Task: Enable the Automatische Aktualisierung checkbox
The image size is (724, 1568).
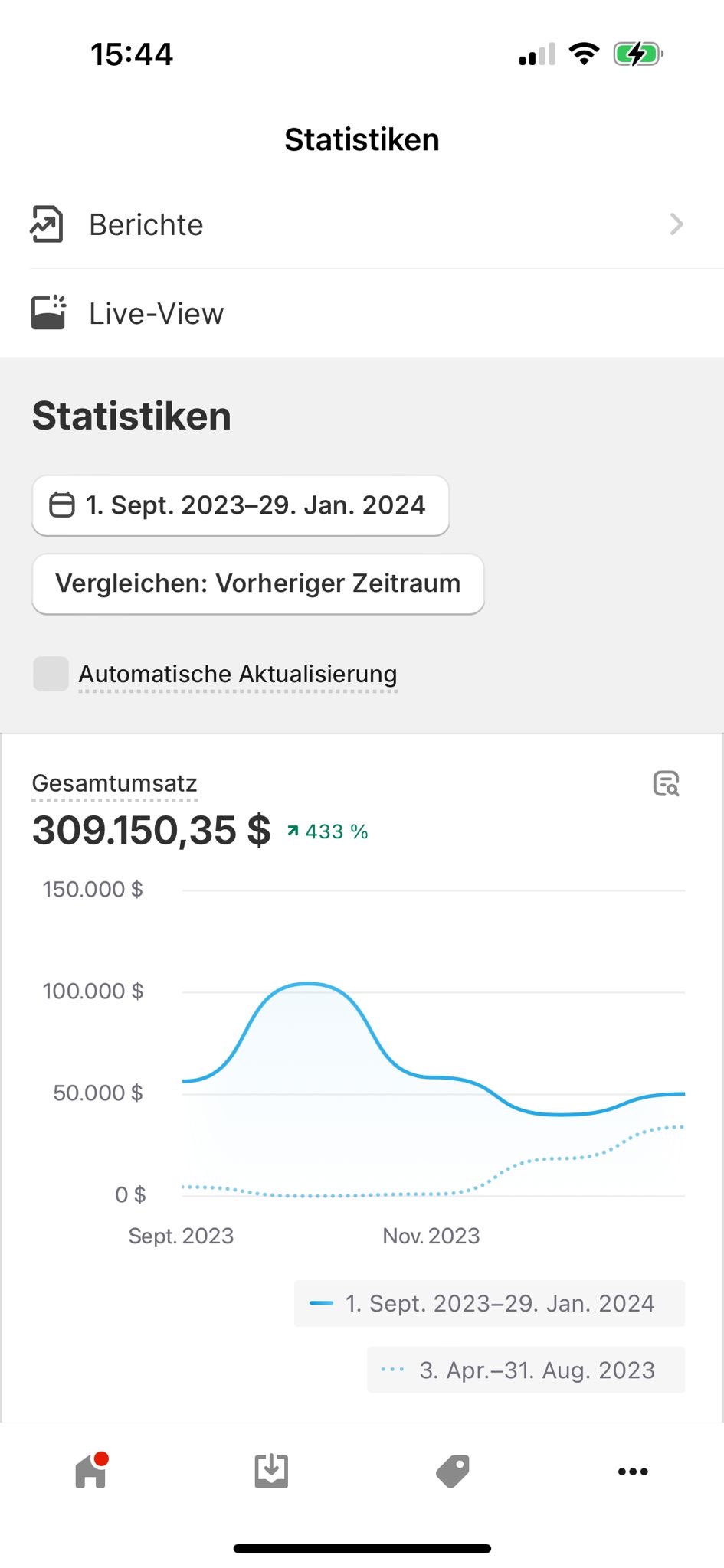Action: 51,674
